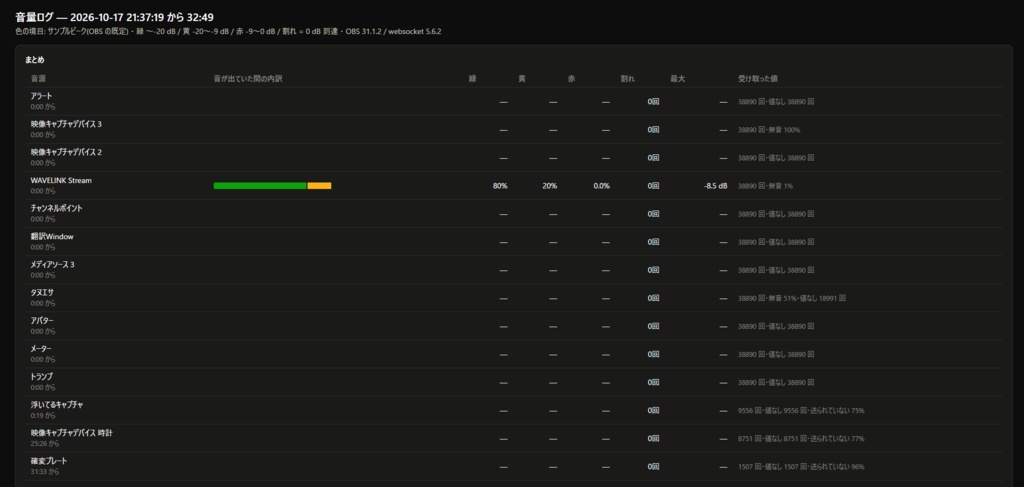Click the 受け取った値 column header
The image size is (1024, 487).
click(758, 78)
